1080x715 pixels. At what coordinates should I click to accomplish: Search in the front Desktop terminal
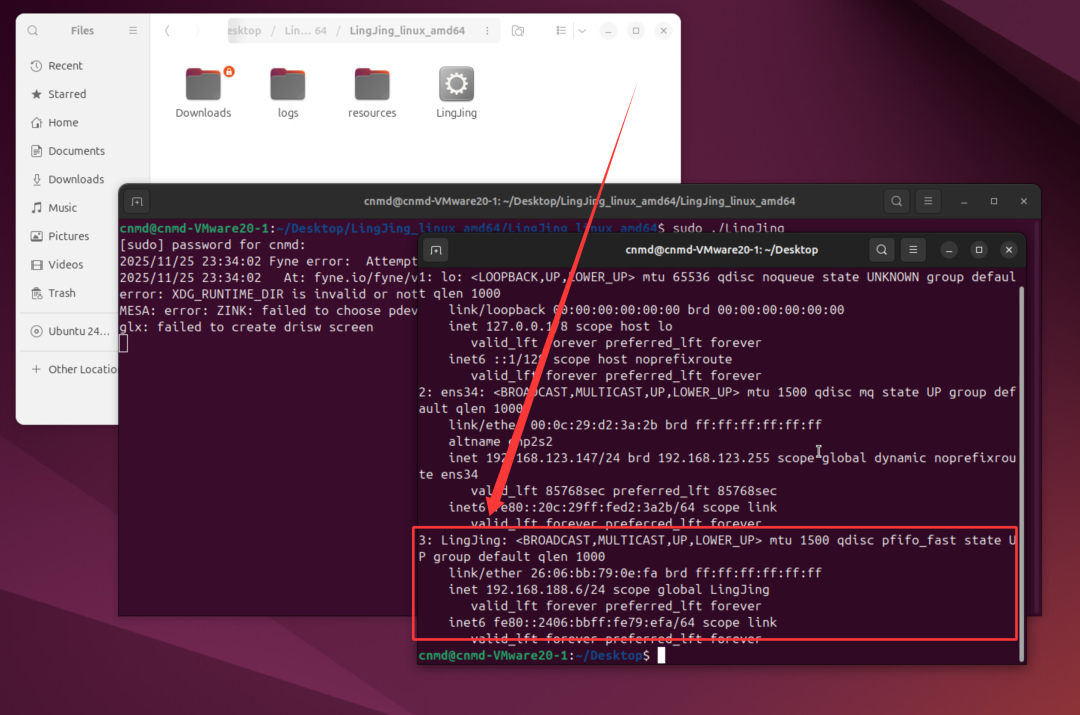(x=882, y=250)
